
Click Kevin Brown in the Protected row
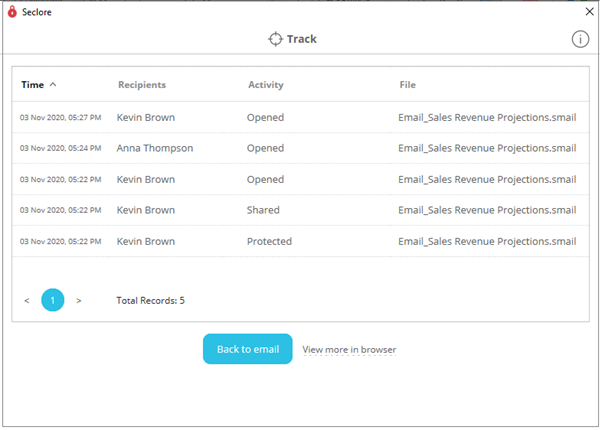(146, 241)
